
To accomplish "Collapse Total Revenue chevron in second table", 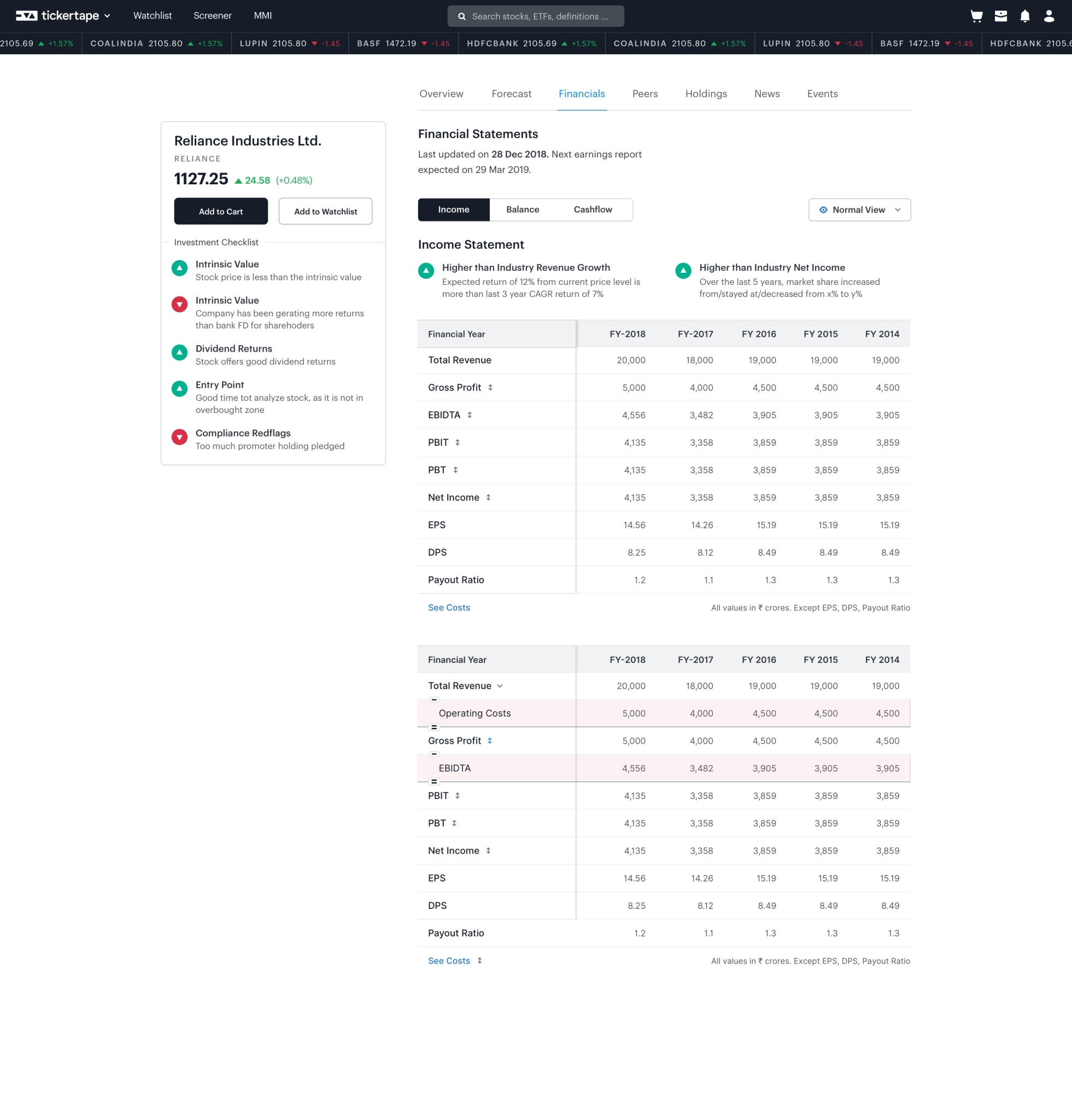I will 500,686.
